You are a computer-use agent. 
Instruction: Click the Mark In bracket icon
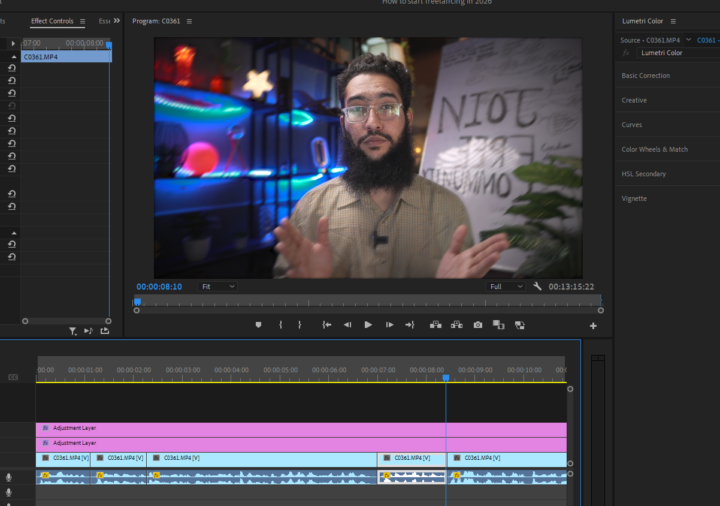pos(280,325)
